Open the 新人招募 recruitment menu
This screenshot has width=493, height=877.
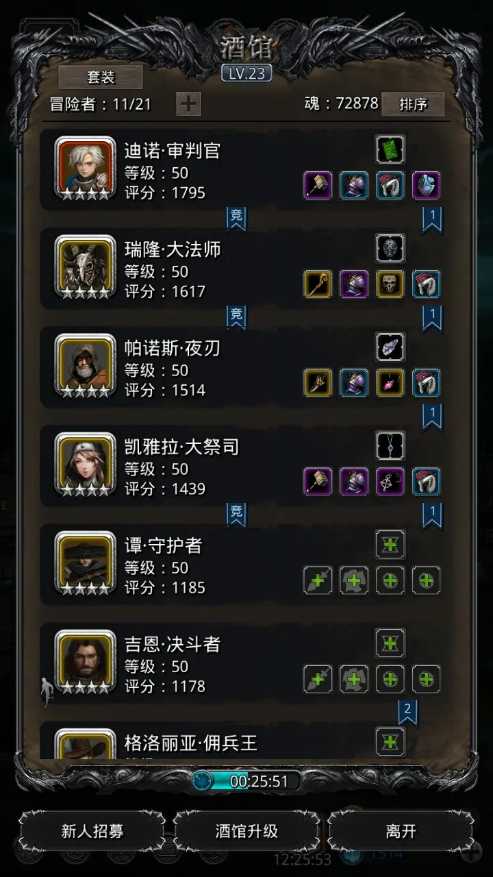tap(92, 831)
